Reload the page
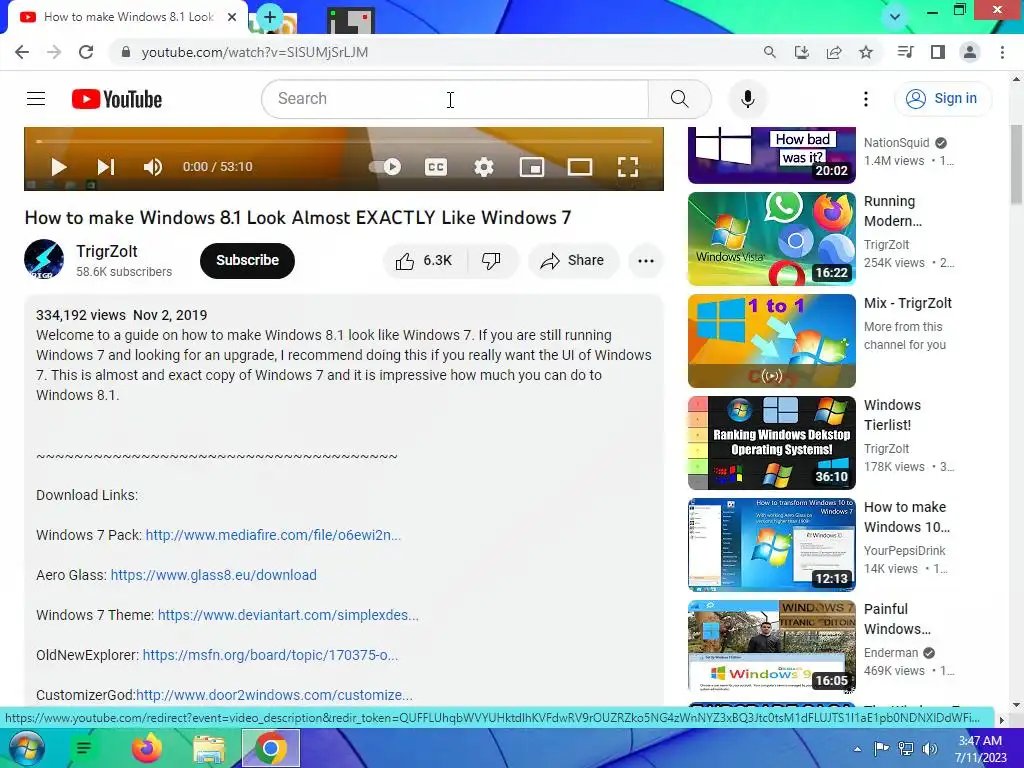 click(86, 52)
